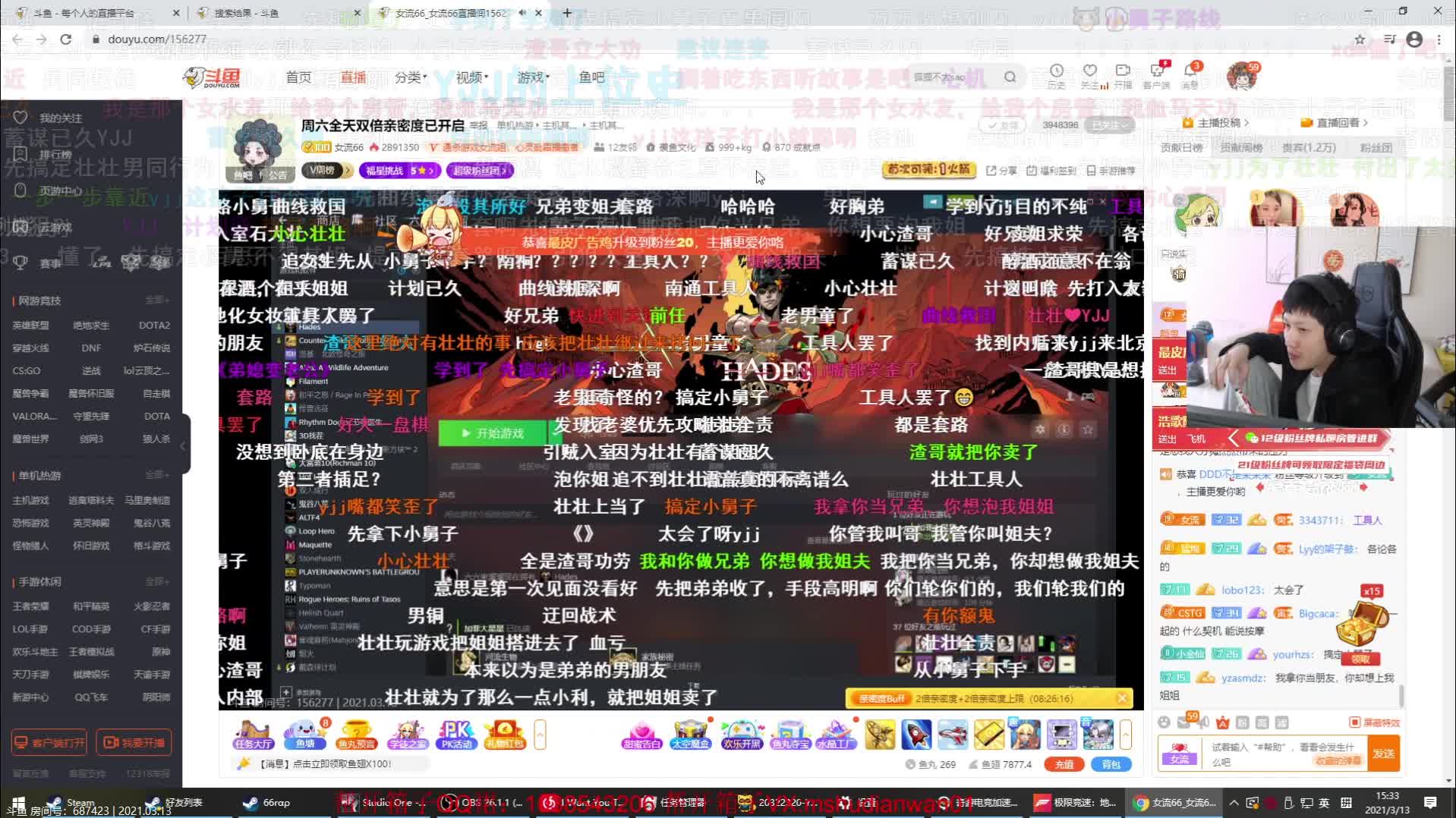The height and width of the screenshot is (818, 1456).
Task: Open 英雄联盟 in sidebar game list
Action: pos(30,325)
